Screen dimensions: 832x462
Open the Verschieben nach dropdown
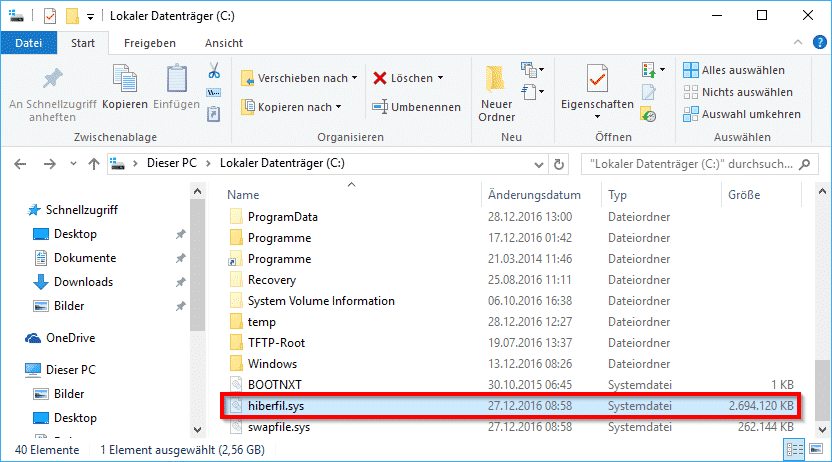click(354, 78)
